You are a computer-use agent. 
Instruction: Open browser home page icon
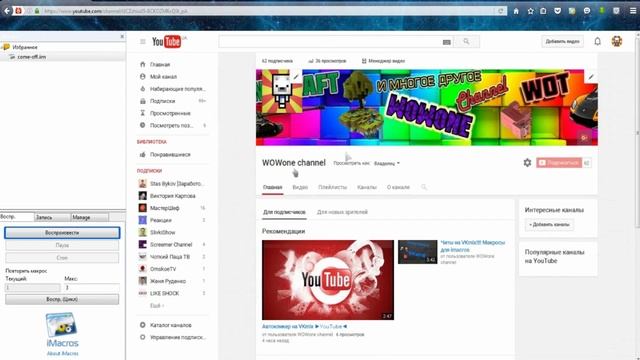pos(516,11)
